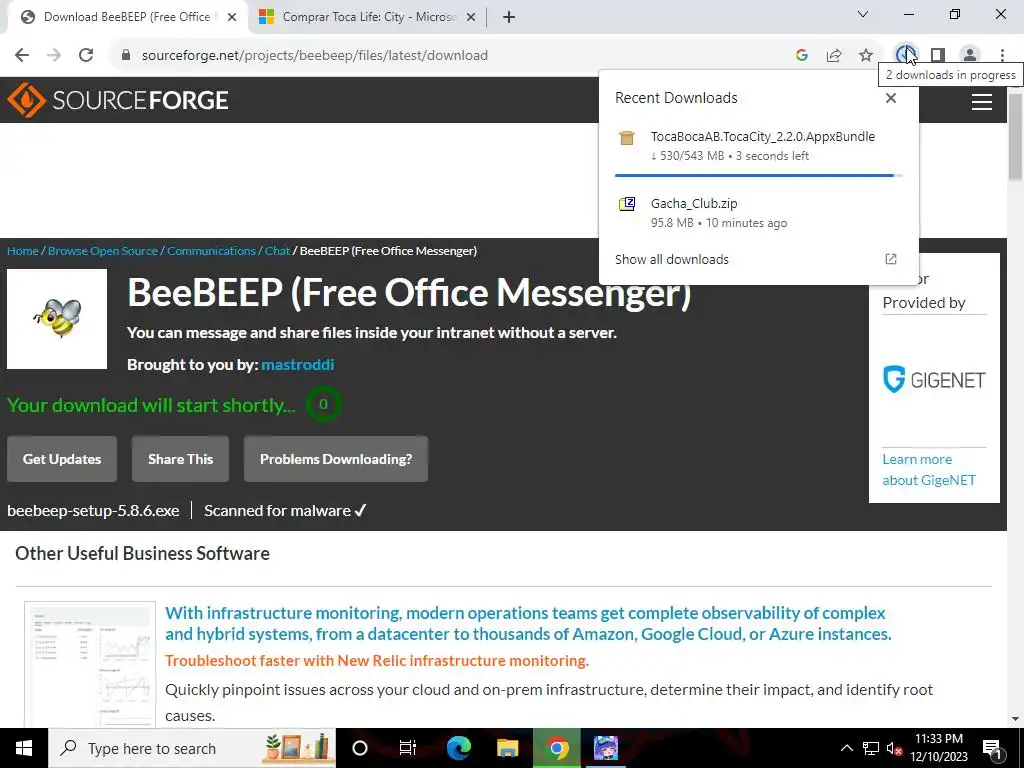1024x768 pixels.
Task: Click the TocaCity download progress bar
Action: pyautogui.click(x=758, y=176)
